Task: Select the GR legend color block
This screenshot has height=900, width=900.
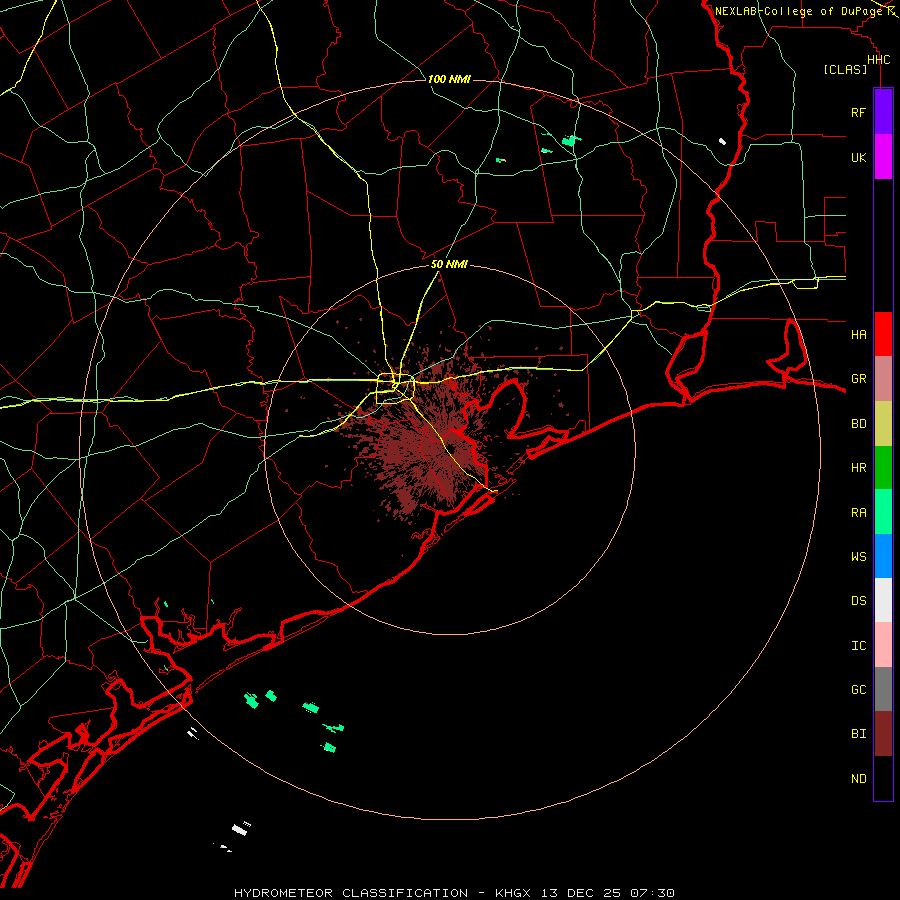Action: click(883, 379)
